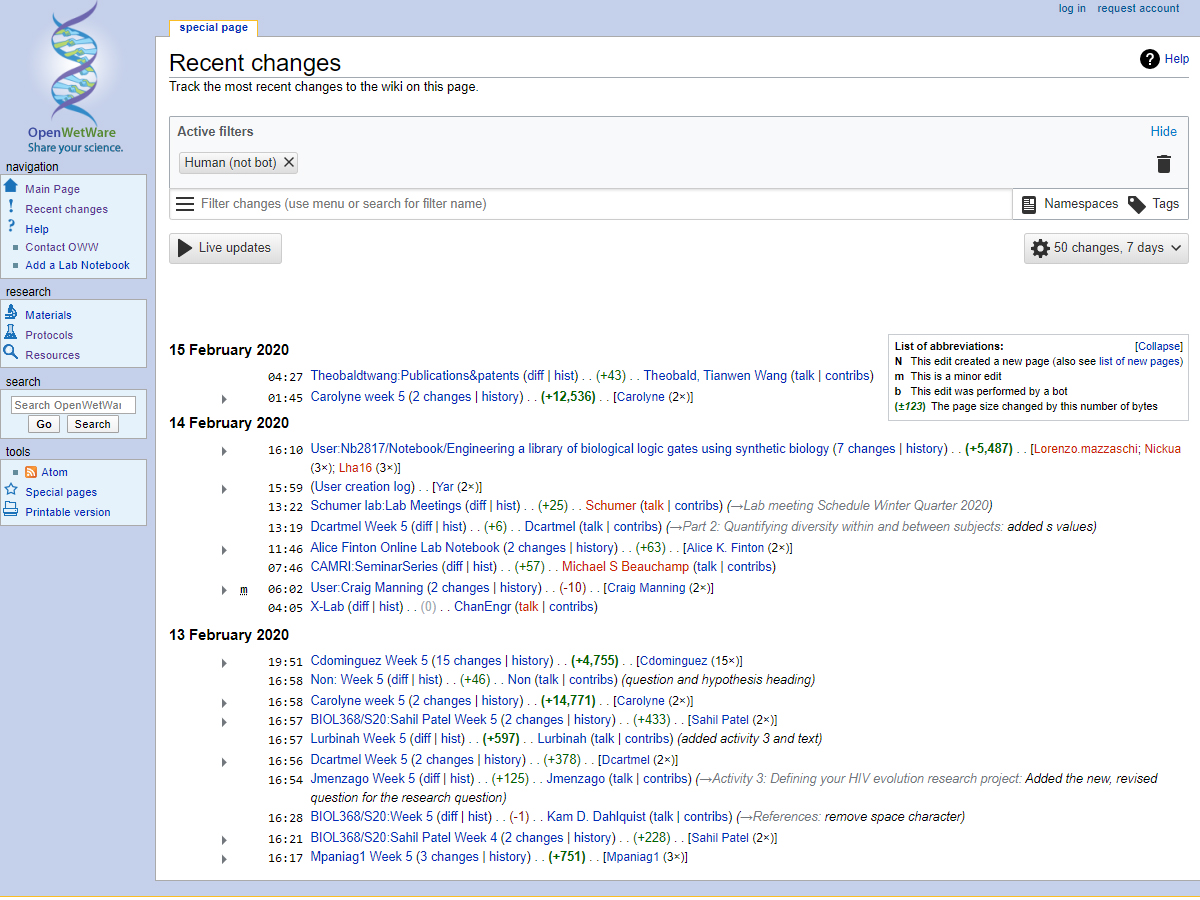1200x900 pixels.
Task: Expand the Cdominguez Week 5 changes group
Action: [x=224, y=662]
